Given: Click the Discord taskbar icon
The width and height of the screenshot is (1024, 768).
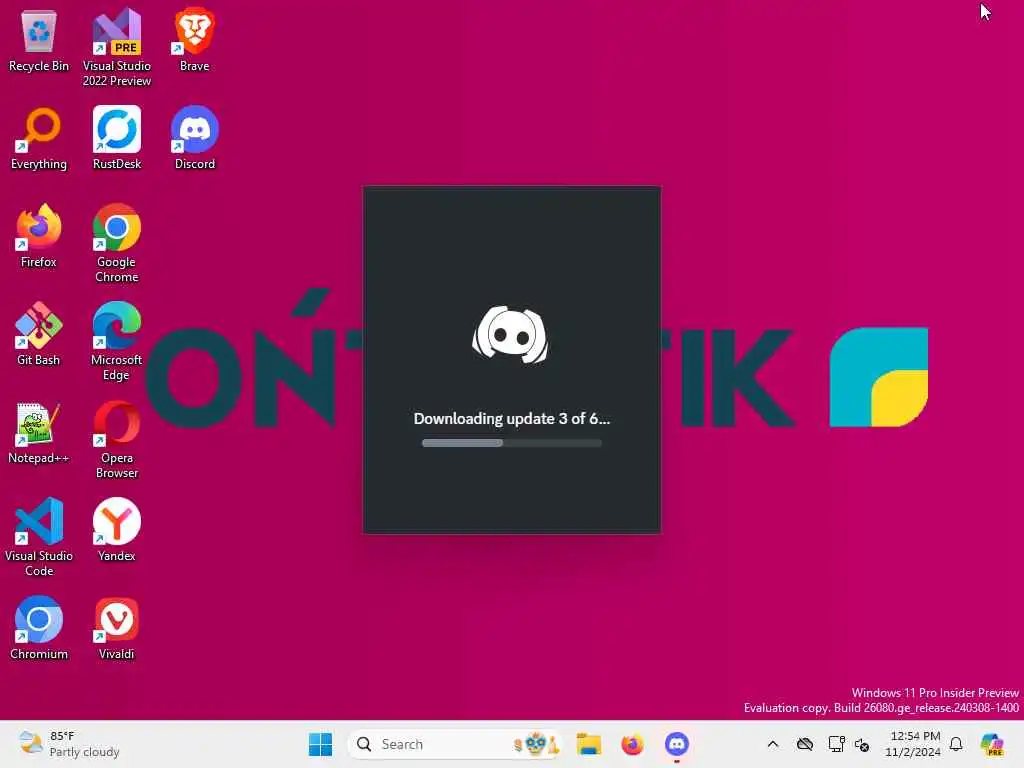Looking at the screenshot, I should point(677,744).
